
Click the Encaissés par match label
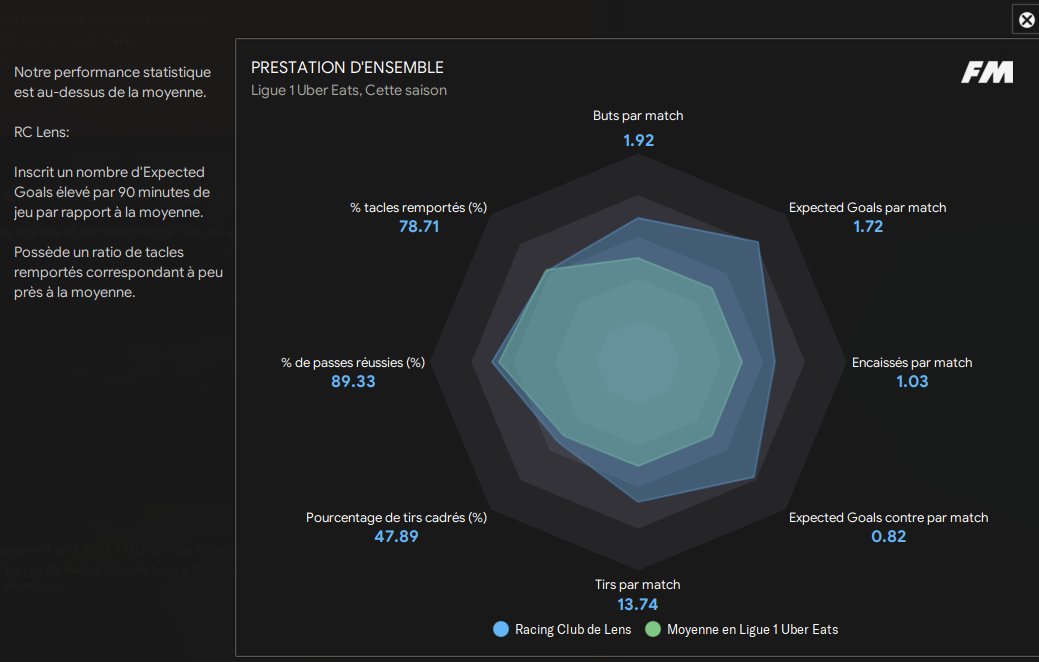911,362
